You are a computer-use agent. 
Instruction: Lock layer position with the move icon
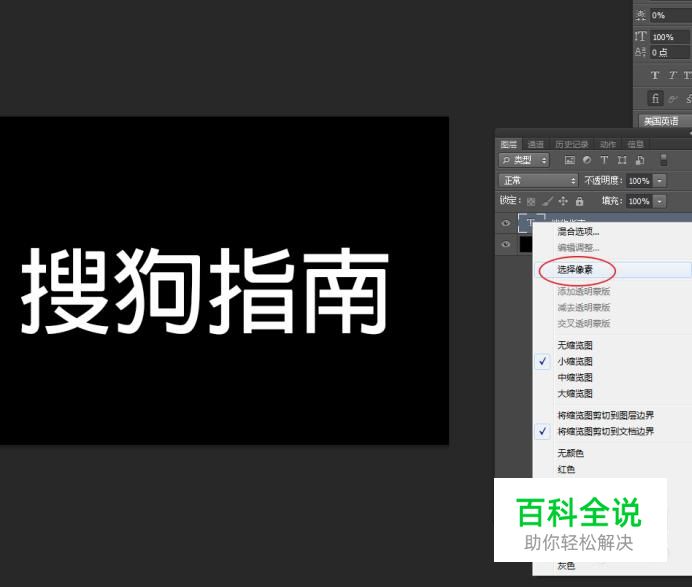(563, 202)
